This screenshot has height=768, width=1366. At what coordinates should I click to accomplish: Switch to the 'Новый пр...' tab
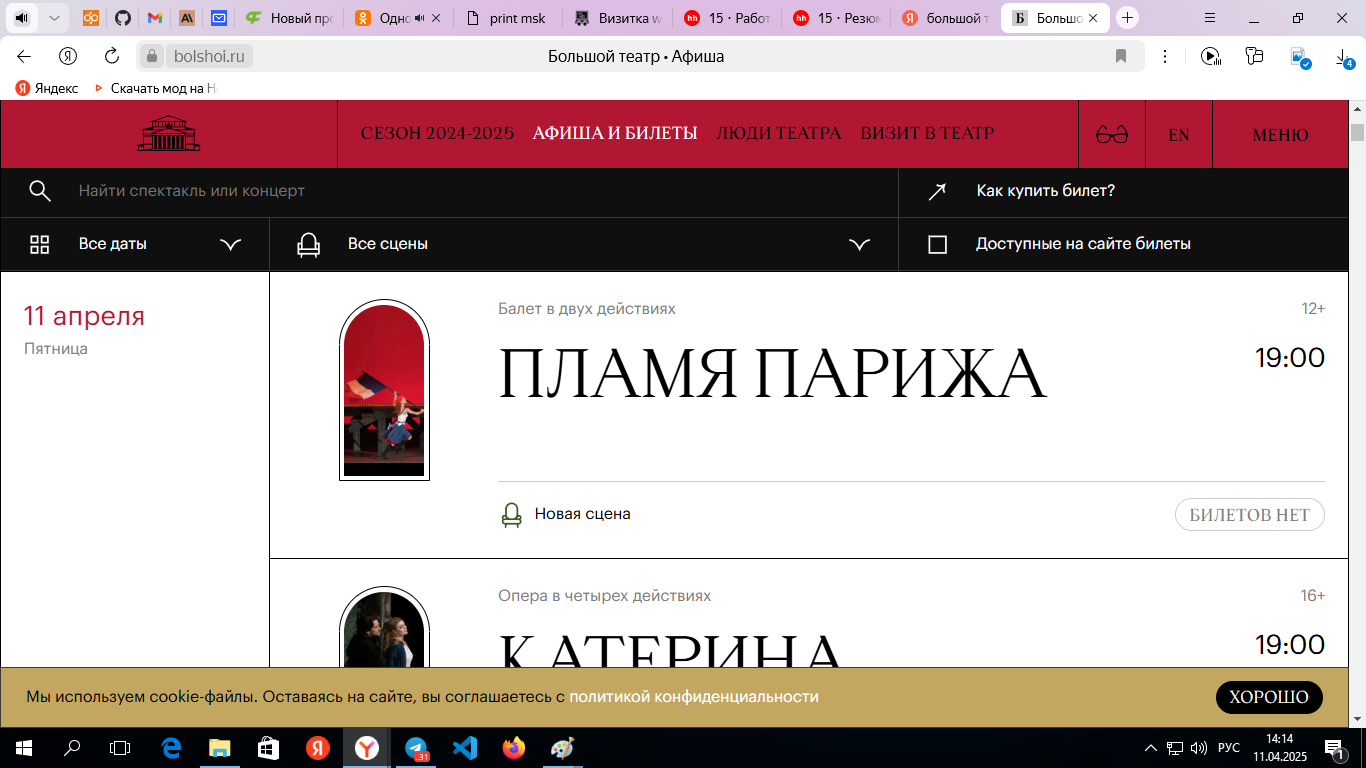[289, 18]
